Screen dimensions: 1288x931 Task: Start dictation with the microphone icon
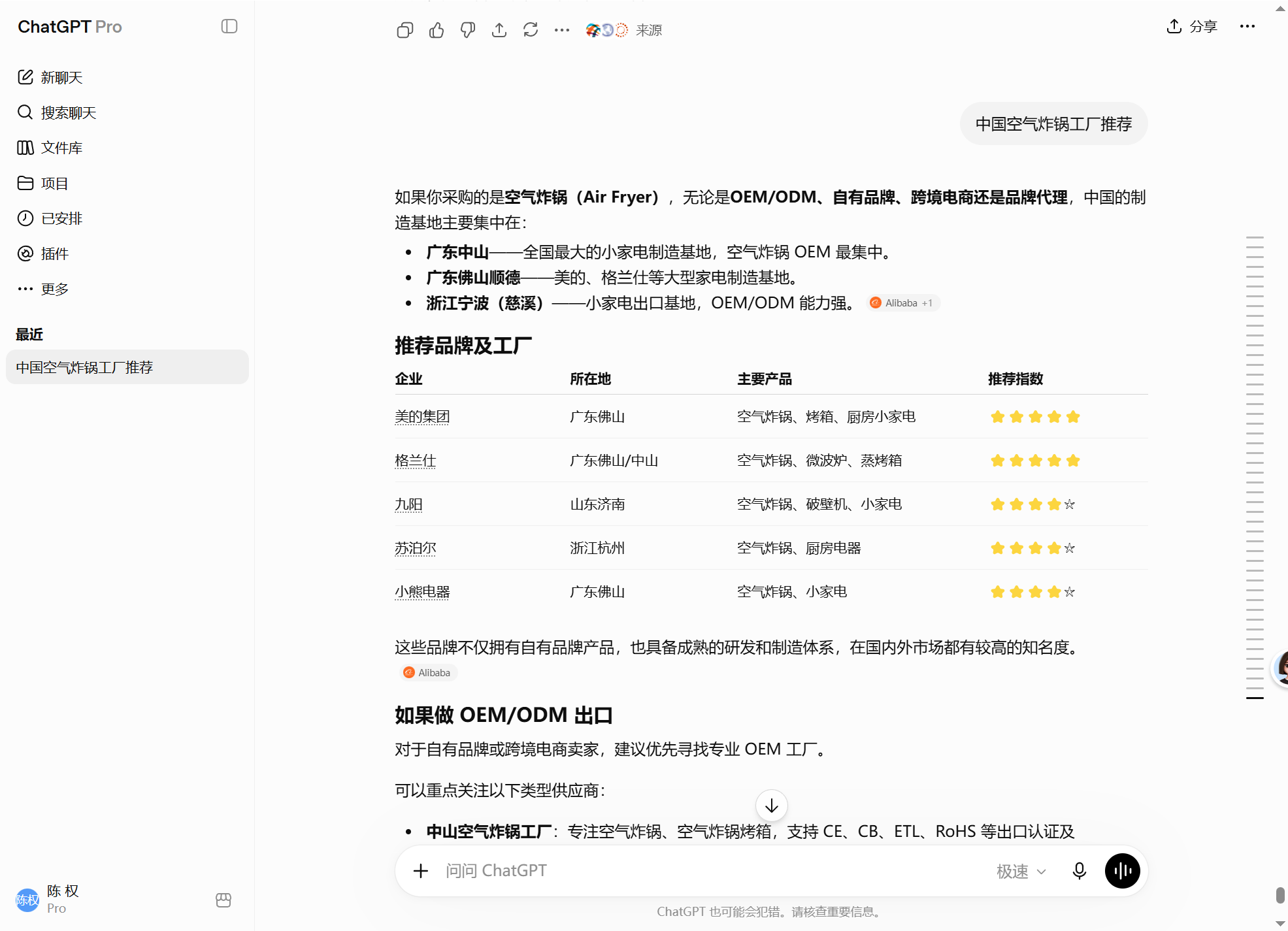point(1080,871)
